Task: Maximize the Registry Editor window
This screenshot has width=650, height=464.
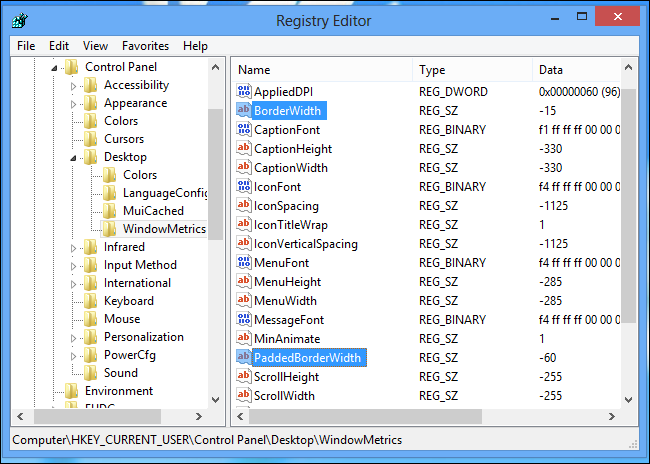Action: [x=582, y=17]
